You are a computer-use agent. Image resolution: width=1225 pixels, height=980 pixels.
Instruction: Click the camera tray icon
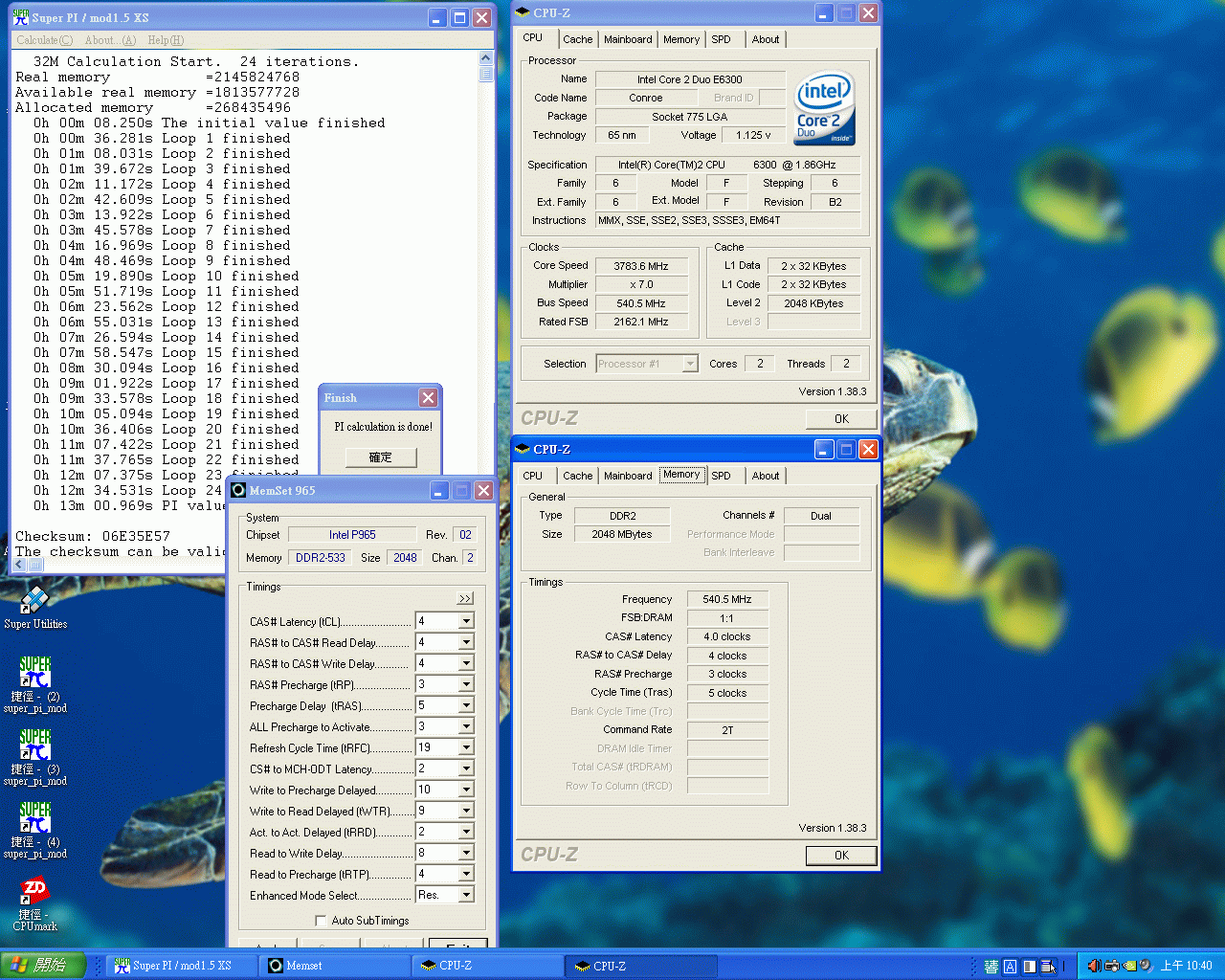[1112, 966]
